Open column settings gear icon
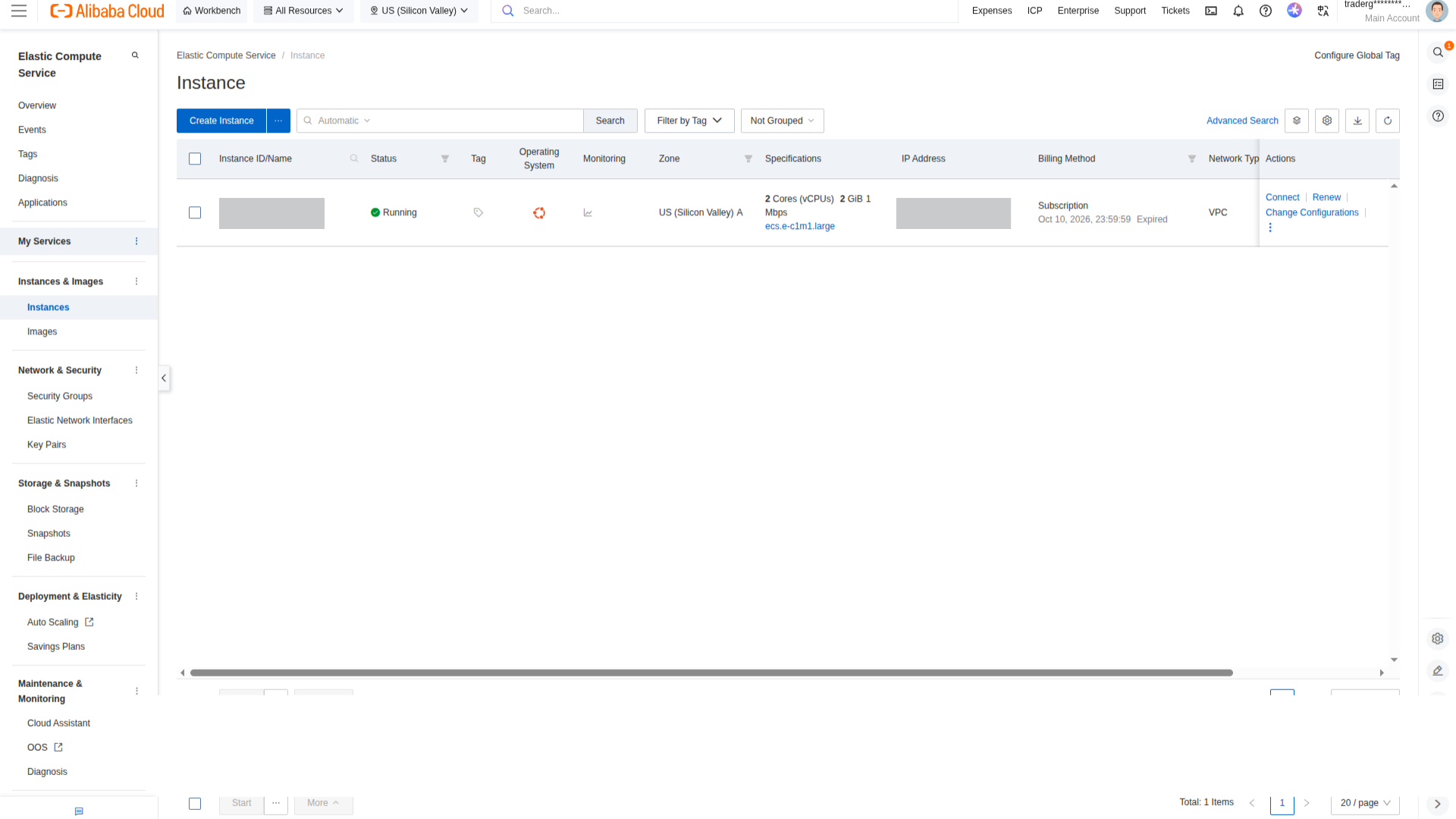 click(1327, 121)
